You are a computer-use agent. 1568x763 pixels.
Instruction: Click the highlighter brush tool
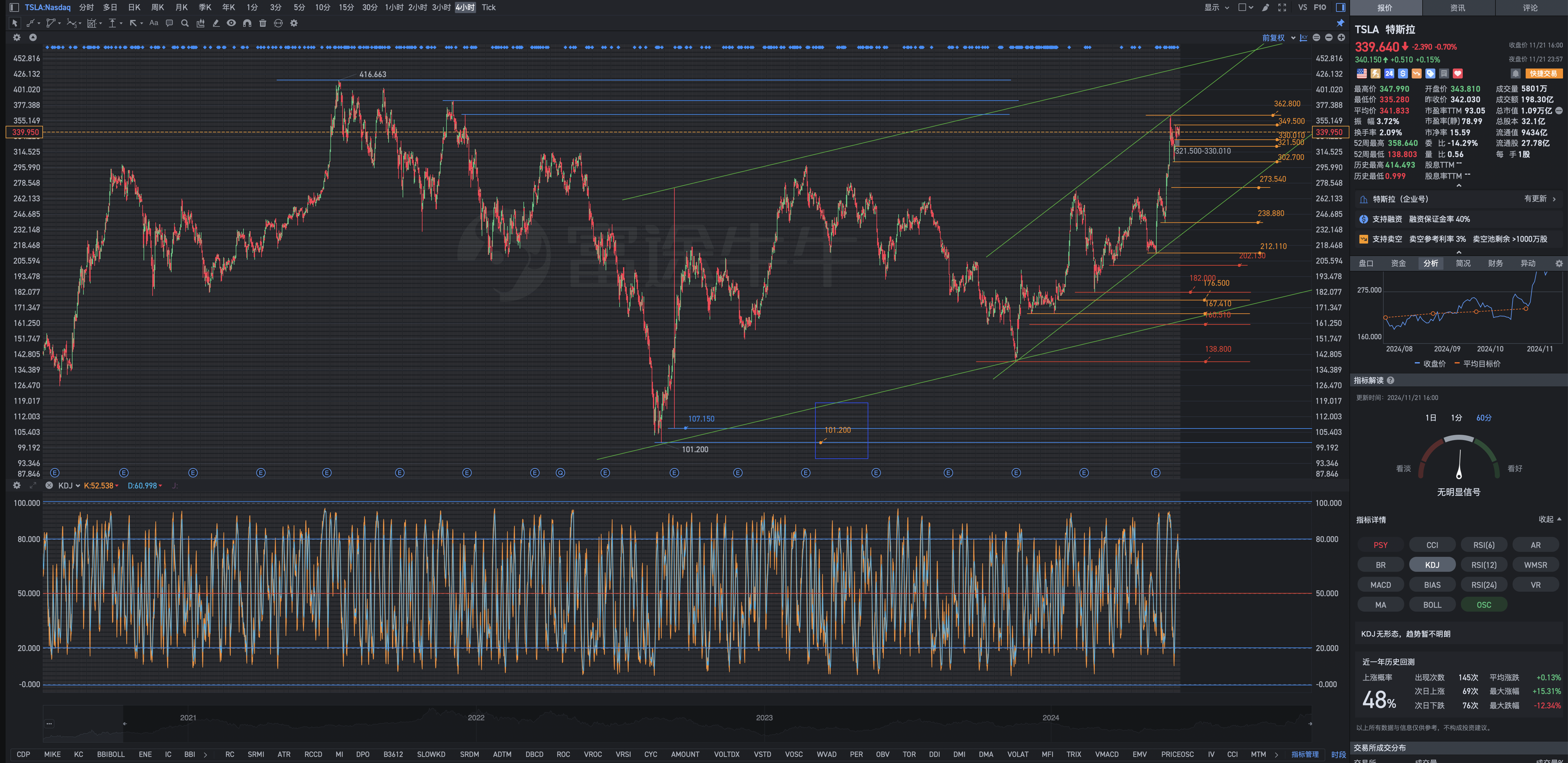pos(215,23)
